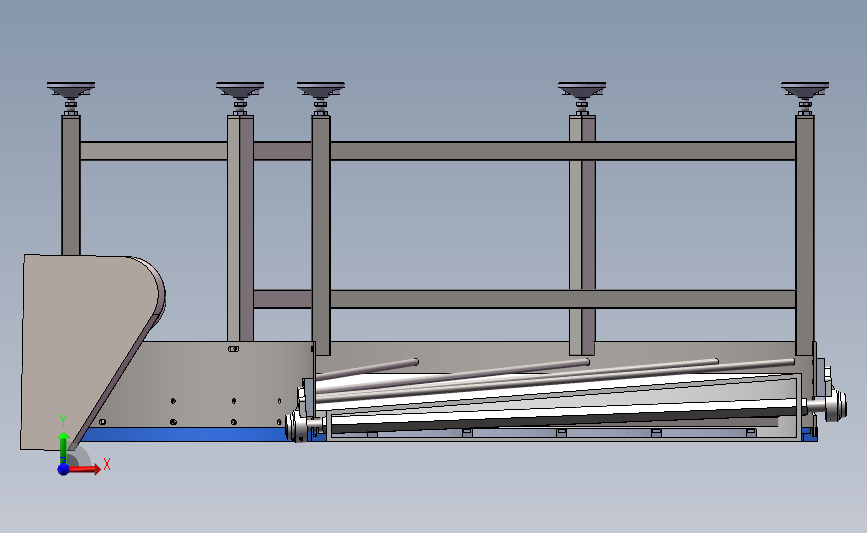Click the green Y axis arrow of triad

[x=63, y=446]
